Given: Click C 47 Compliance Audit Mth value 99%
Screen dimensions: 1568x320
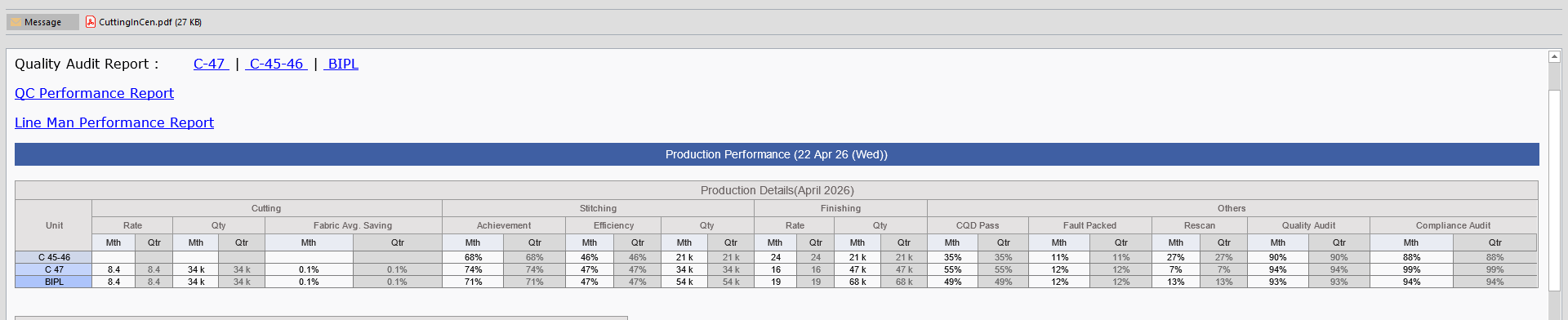Looking at the screenshot, I should [x=1411, y=269].
